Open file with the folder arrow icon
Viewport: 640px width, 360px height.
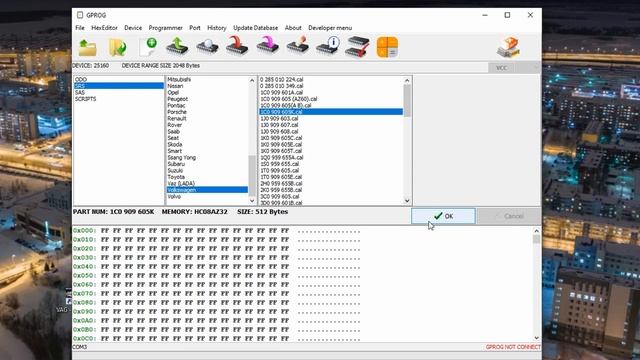click(88, 47)
